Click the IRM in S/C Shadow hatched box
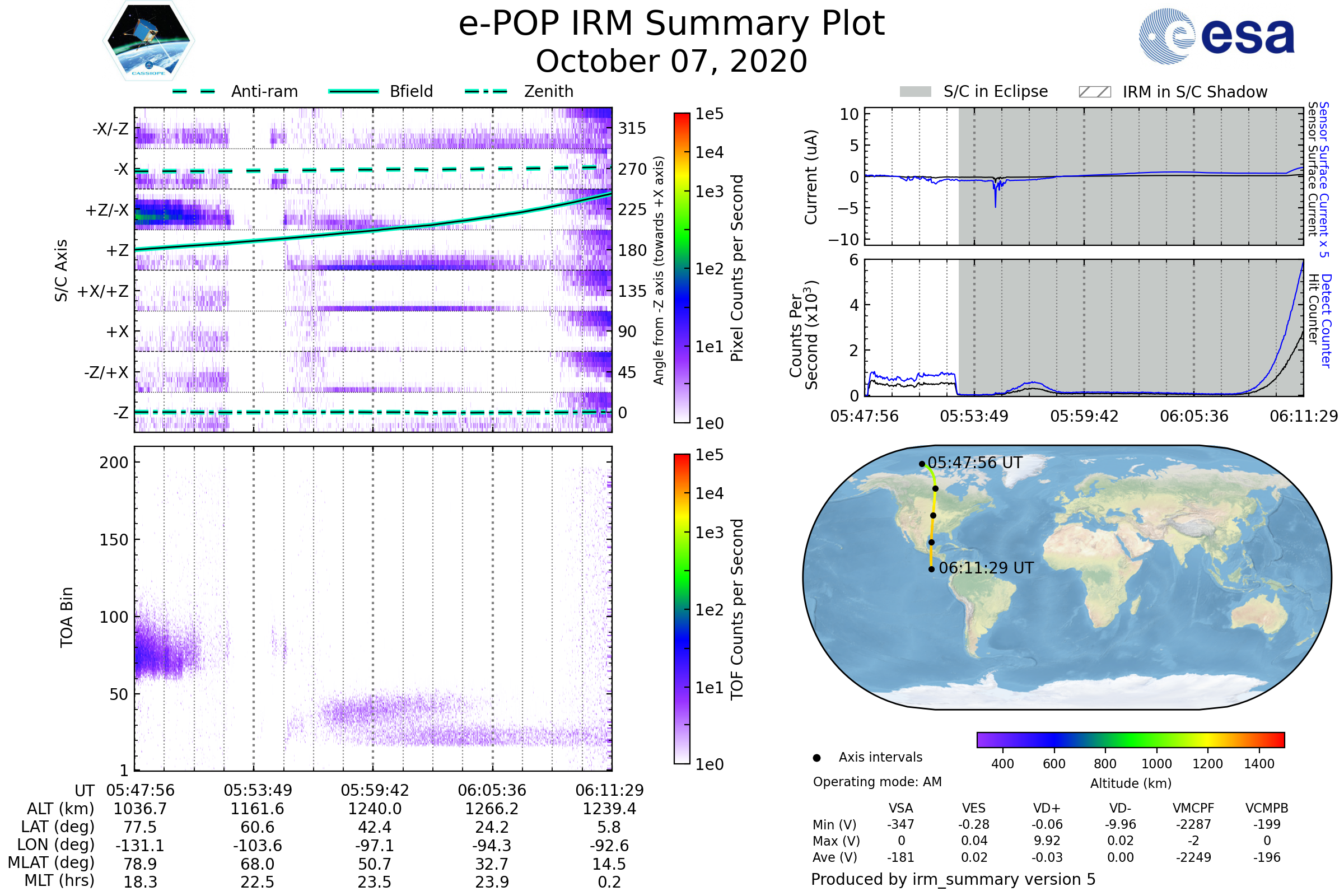Screen dimensions: 1344x896 pyautogui.click(x=1094, y=92)
